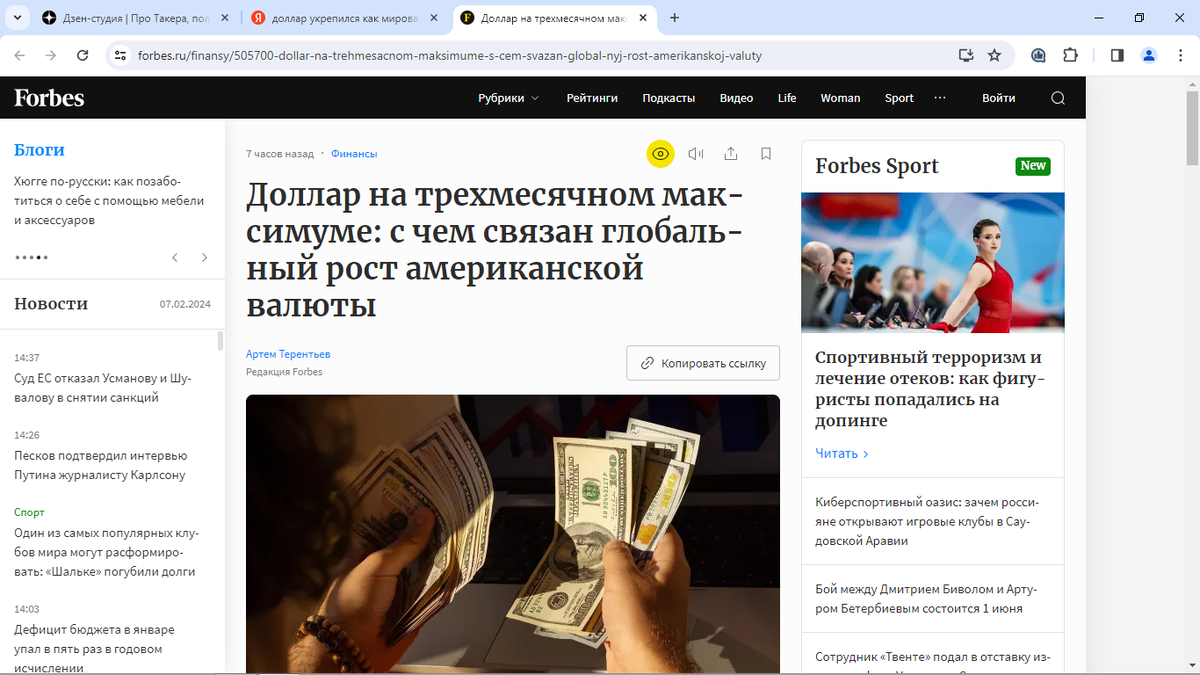This screenshot has height=675, width=1200.
Task: Click the share icon above the headline
Action: click(731, 154)
